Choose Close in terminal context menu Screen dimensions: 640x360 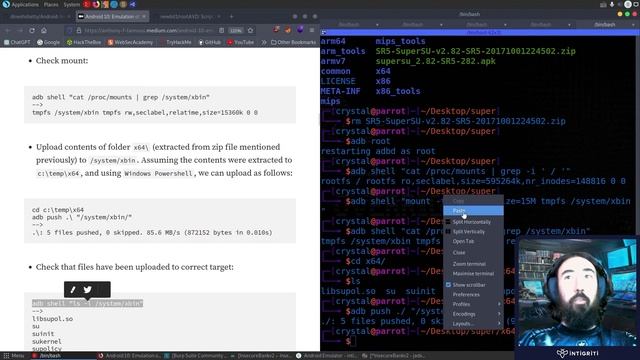pyautogui.click(x=473, y=253)
